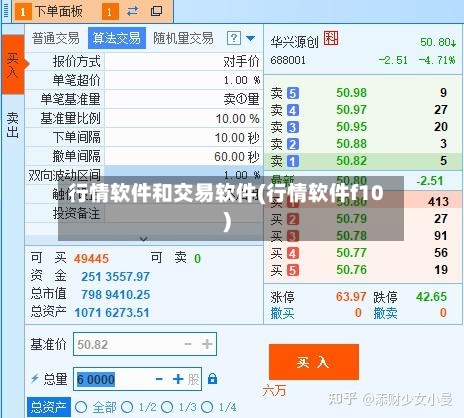The width and height of the screenshot is (464, 418).
Task: Click the pop-out window icon in header
Action: 157,11
